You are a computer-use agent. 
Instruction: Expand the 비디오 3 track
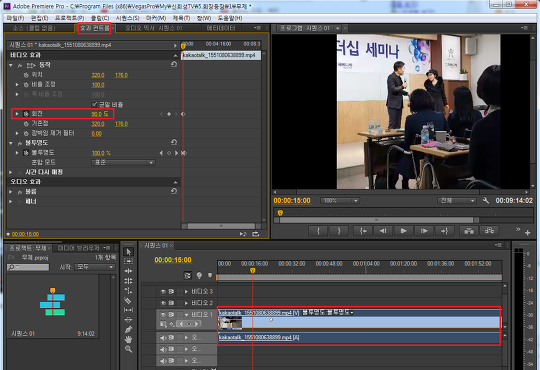(186, 291)
